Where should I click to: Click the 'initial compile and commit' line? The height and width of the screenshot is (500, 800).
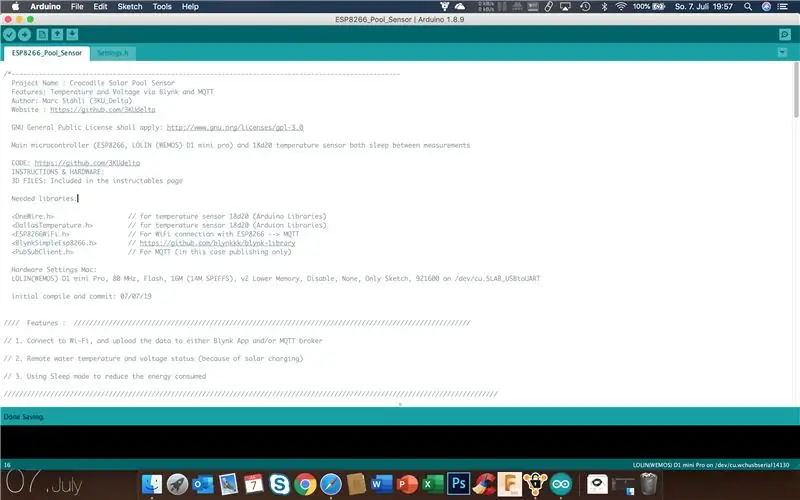point(81,296)
